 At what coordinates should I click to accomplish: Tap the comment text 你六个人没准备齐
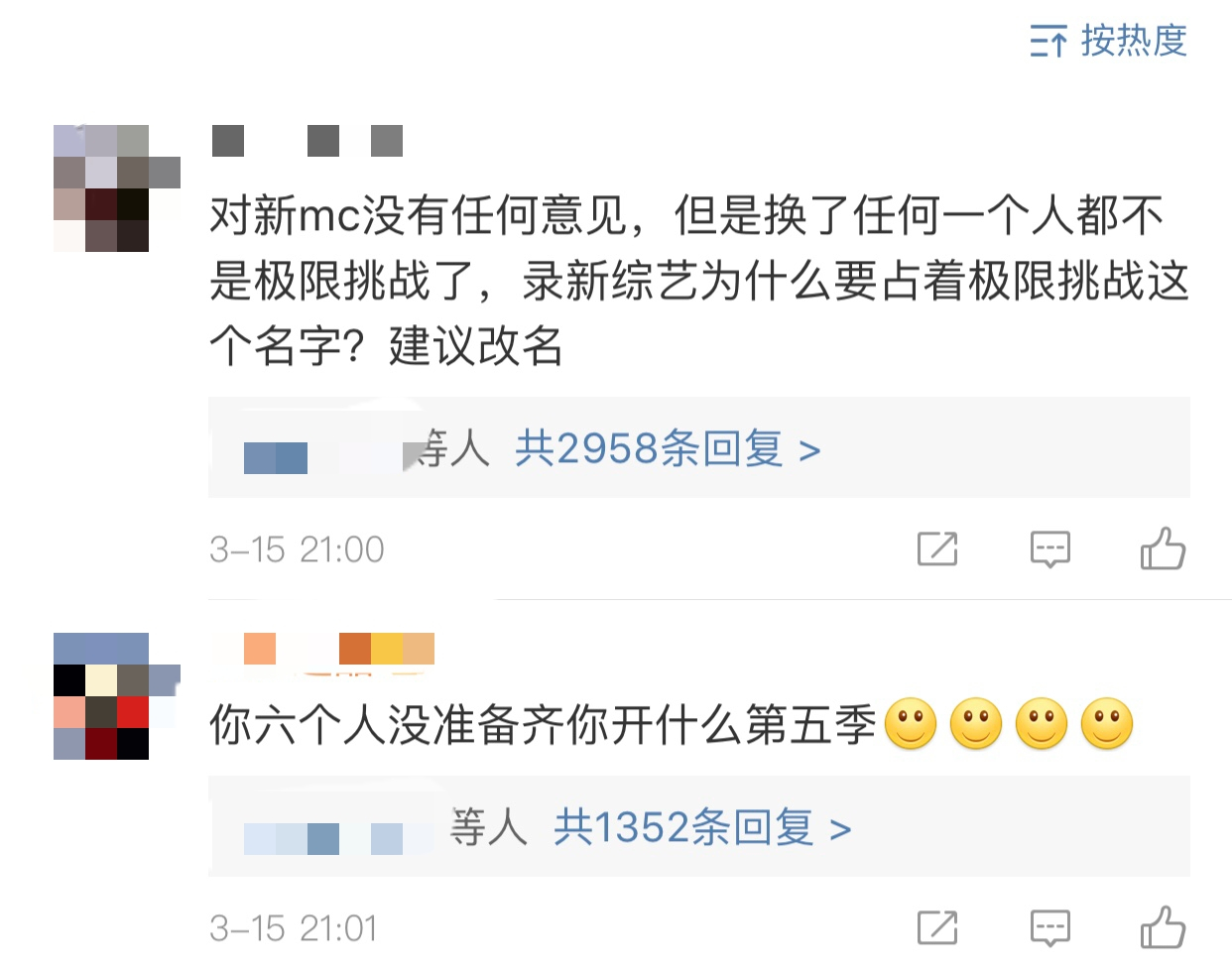pos(543,725)
